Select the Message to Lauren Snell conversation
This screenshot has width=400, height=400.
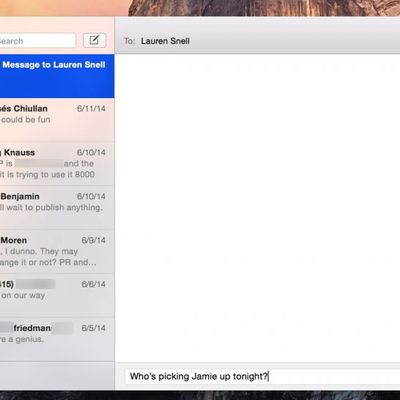point(57,76)
